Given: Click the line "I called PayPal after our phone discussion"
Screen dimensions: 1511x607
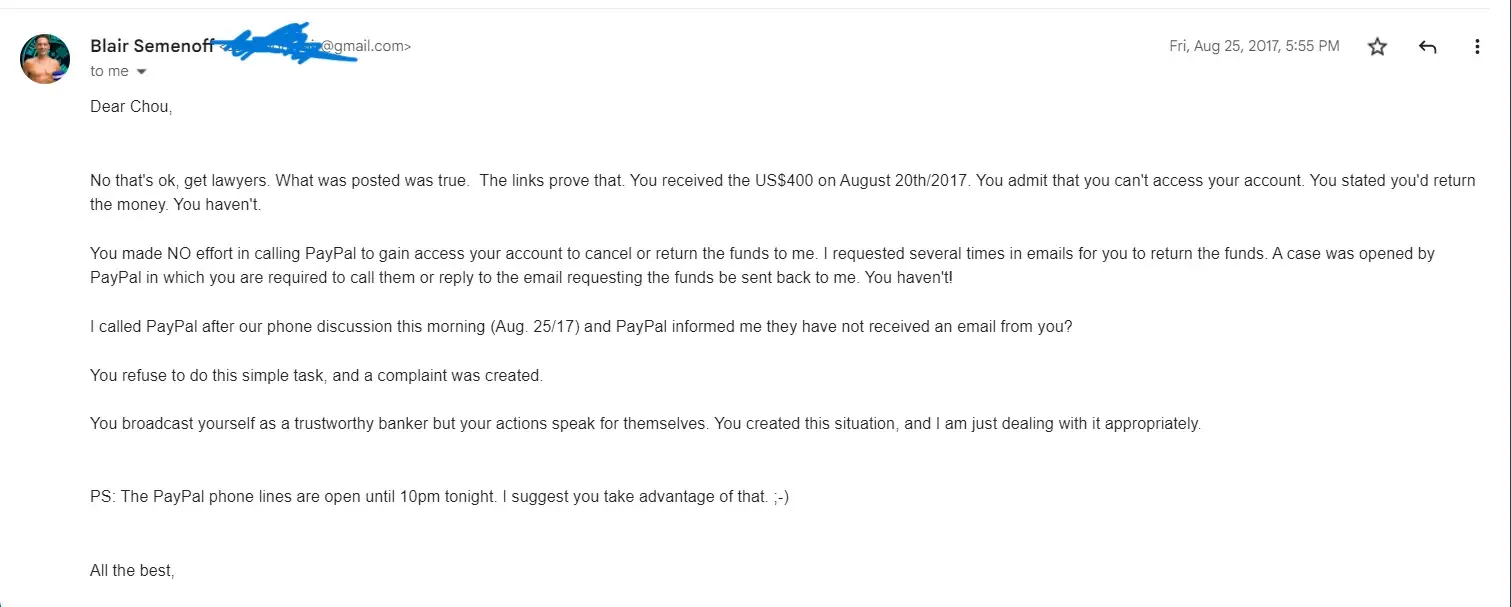Looking at the screenshot, I should [400, 326].
